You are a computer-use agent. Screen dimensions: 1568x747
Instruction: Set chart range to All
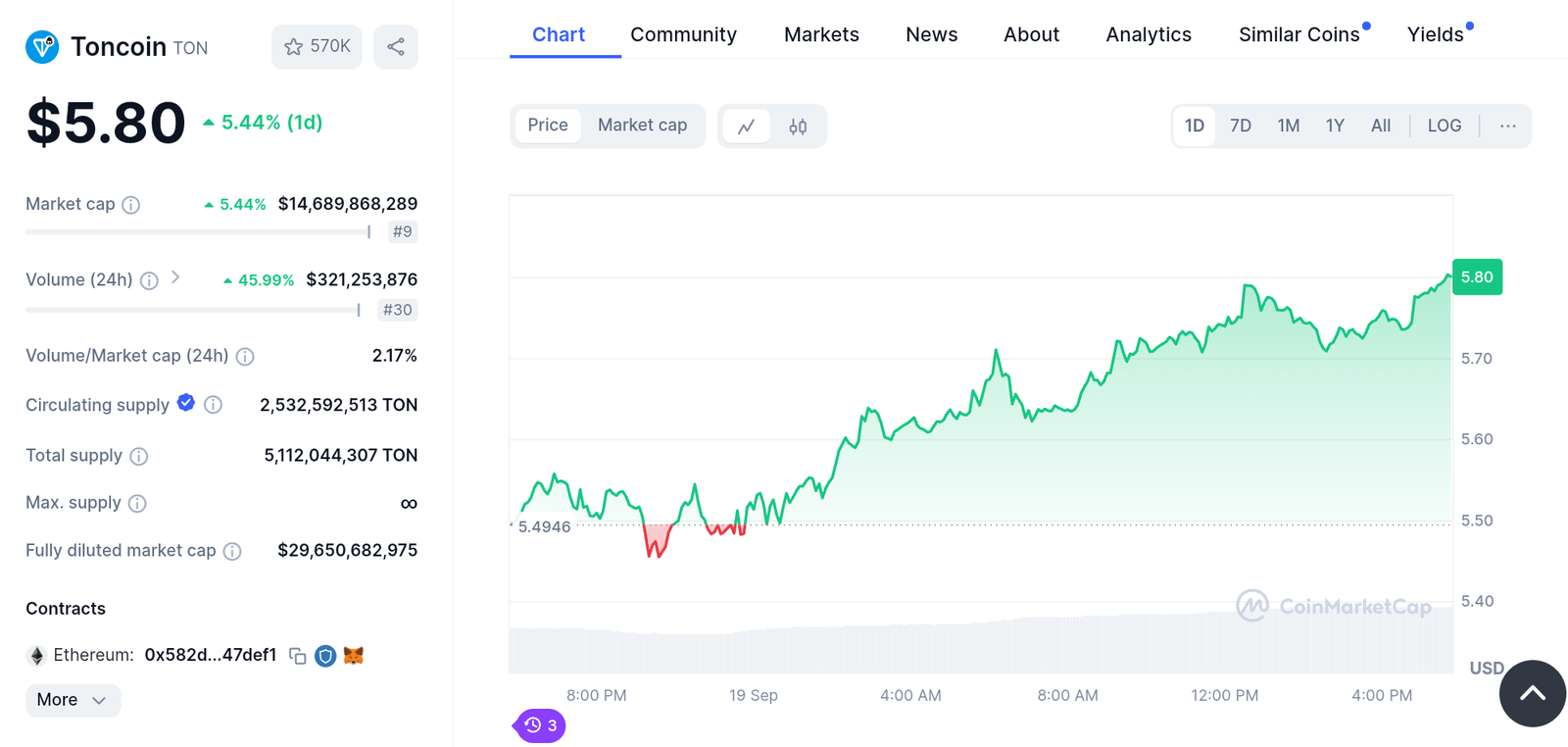[x=1381, y=125]
